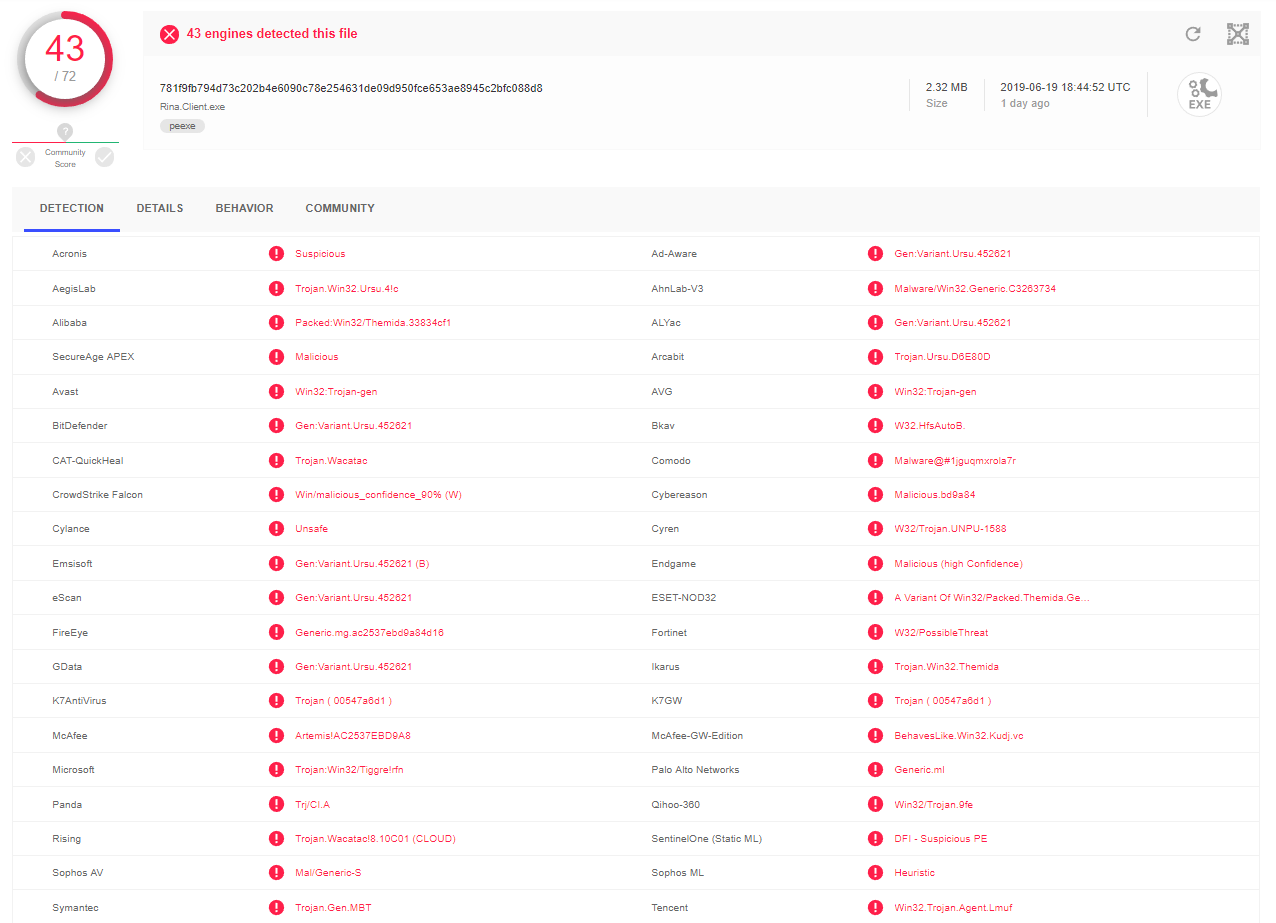Click Generic.mg.ac2537ebd9a84d16 result

point(369,633)
